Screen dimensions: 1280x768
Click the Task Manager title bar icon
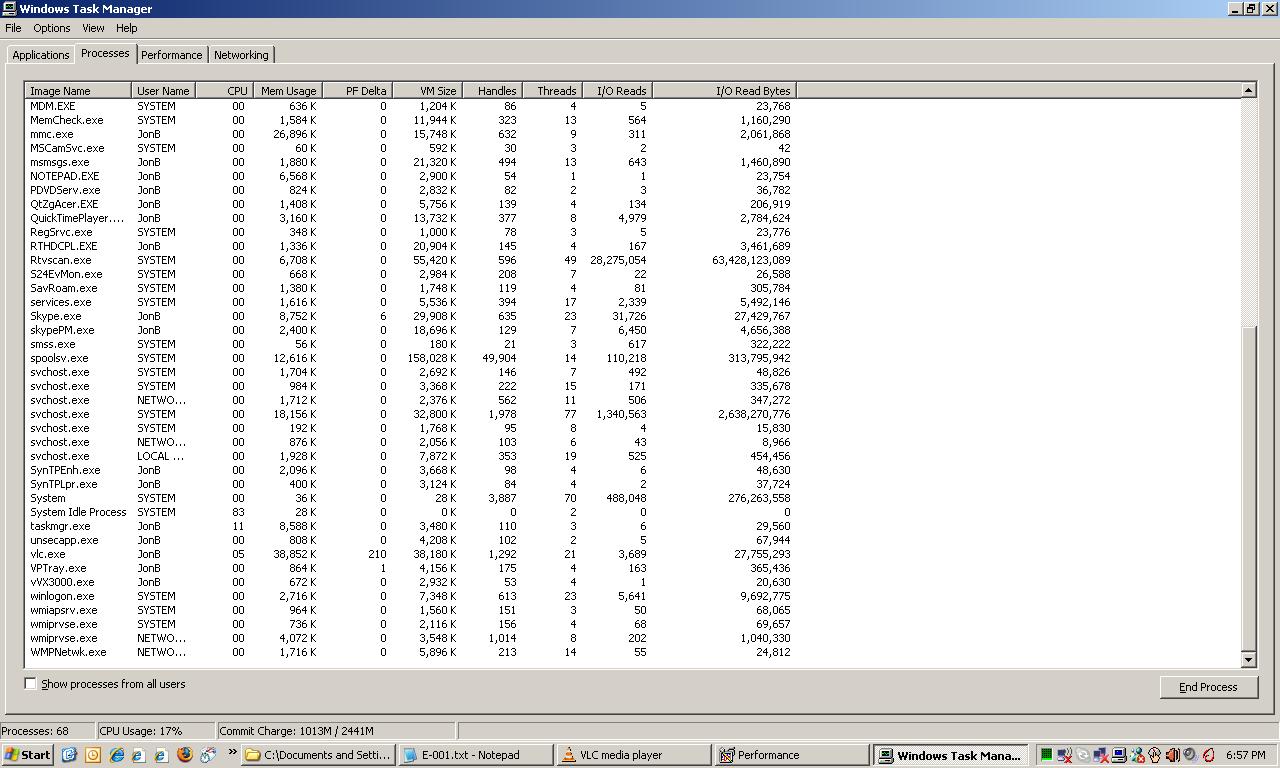pos(9,9)
